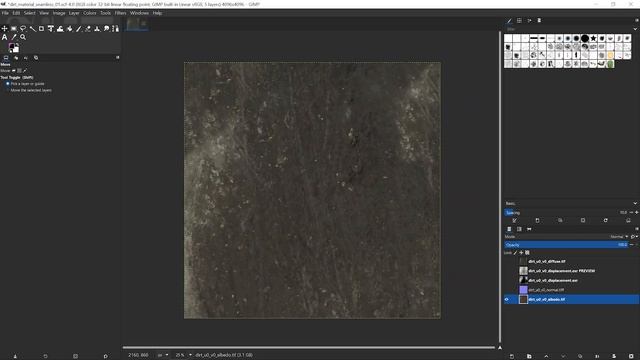Select the Paintbrush tool
640x360 pixels.
[79, 29]
